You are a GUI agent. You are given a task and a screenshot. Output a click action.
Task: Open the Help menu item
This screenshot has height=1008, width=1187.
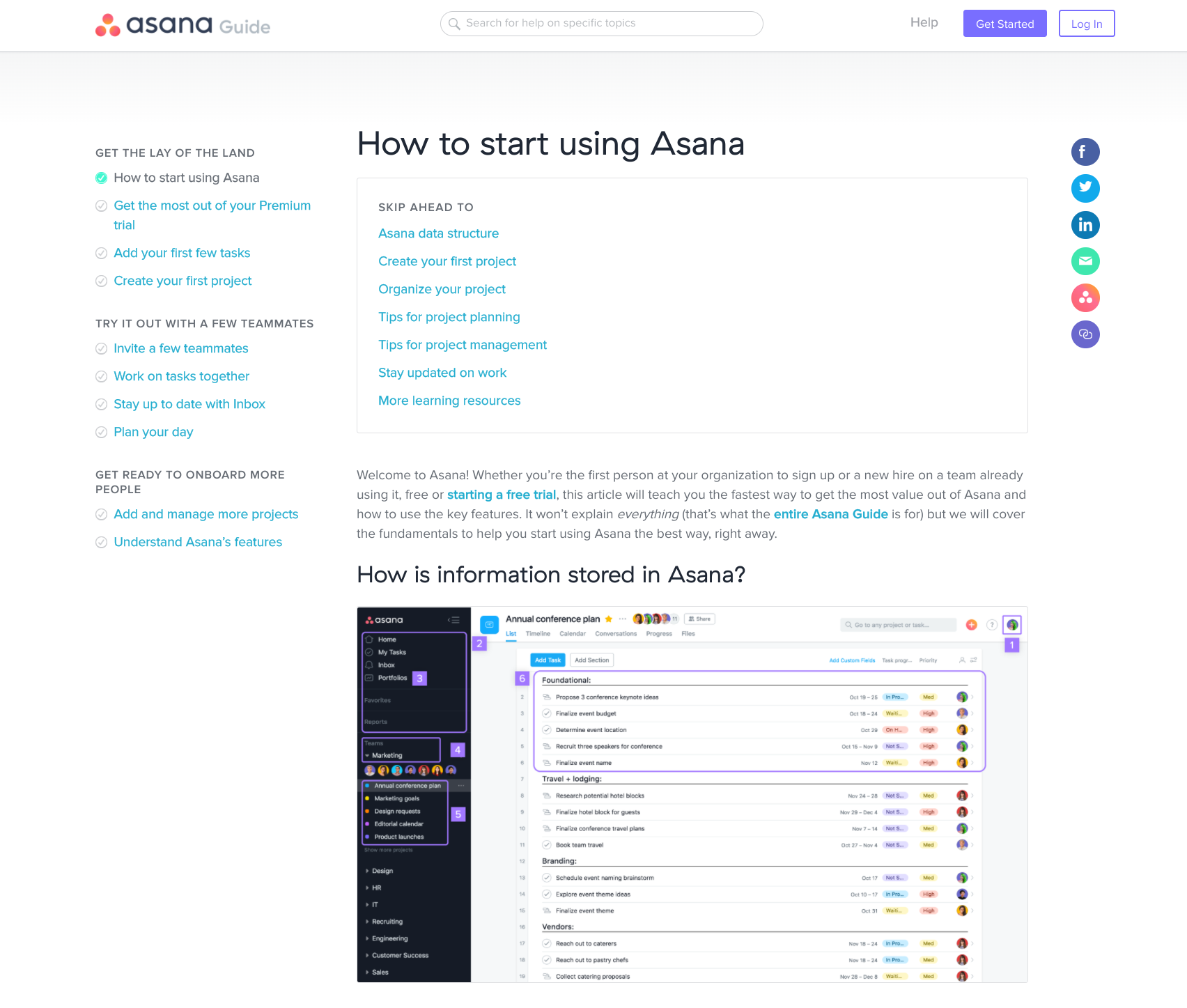tap(924, 22)
